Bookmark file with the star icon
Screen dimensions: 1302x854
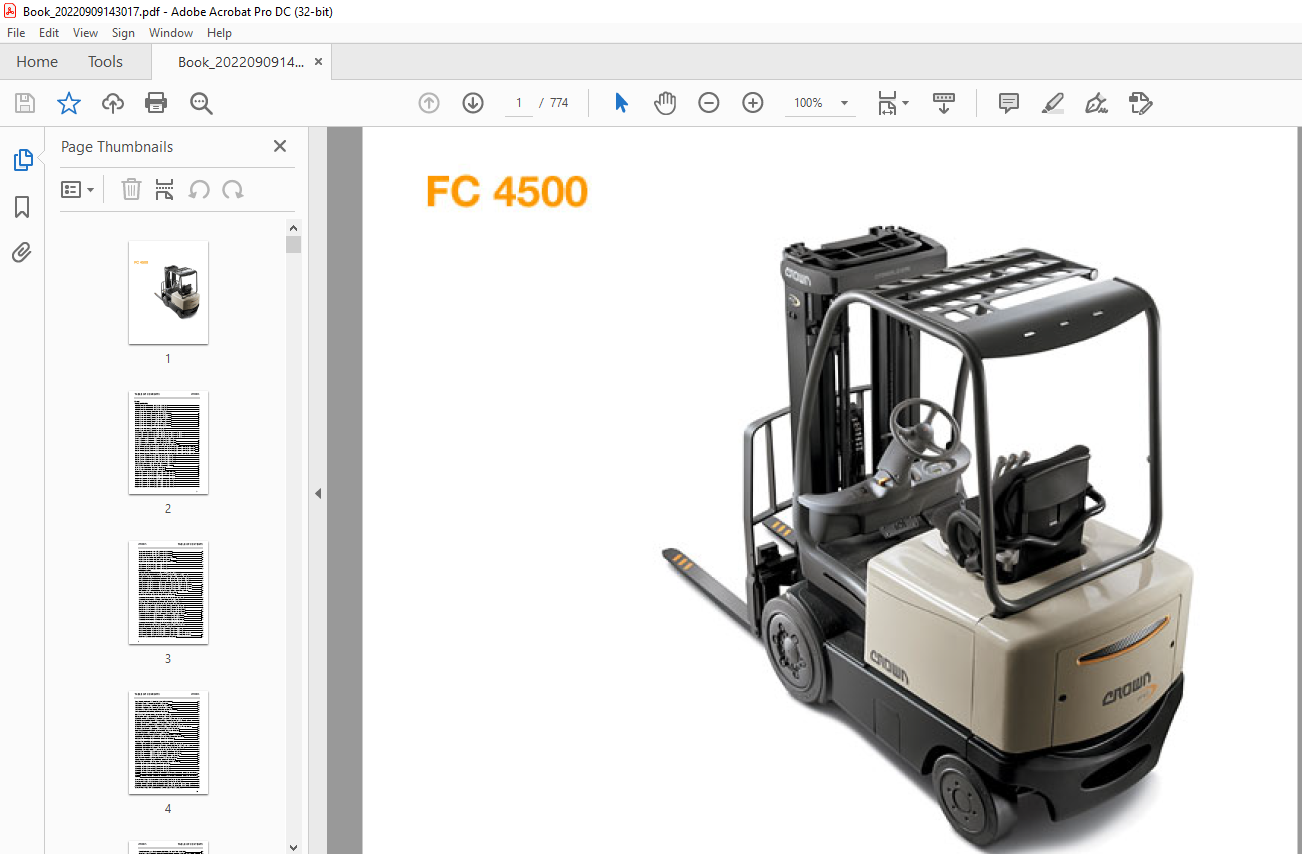68,103
